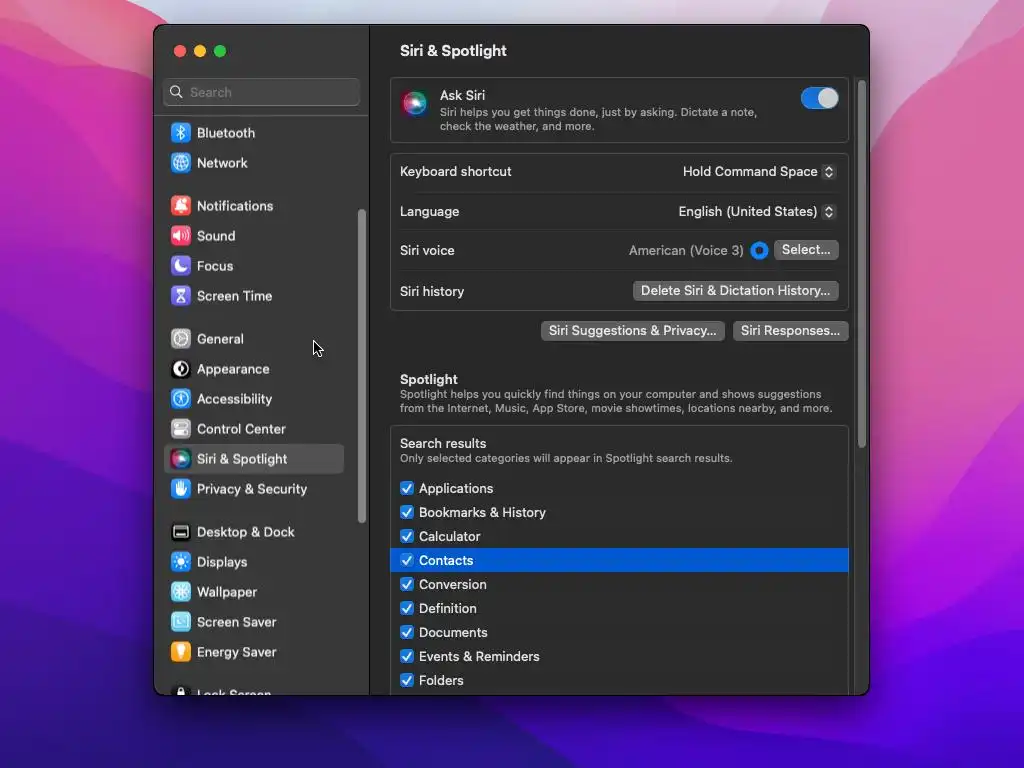Click the Siri orb icon beside Ask Siri
Viewport: 1024px width, 768px height.
pos(415,103)
